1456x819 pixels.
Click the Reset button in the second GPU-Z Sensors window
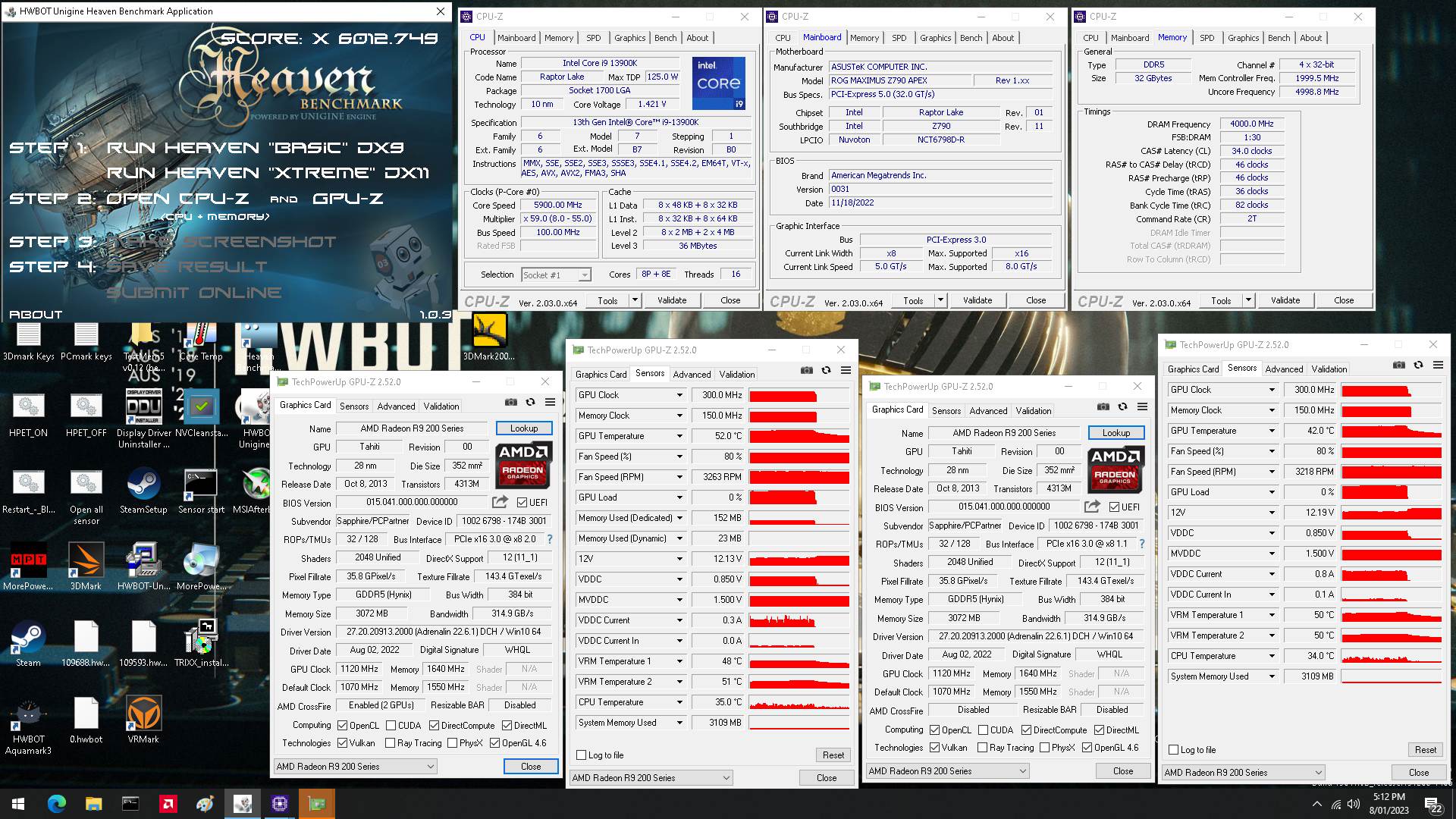833,755
